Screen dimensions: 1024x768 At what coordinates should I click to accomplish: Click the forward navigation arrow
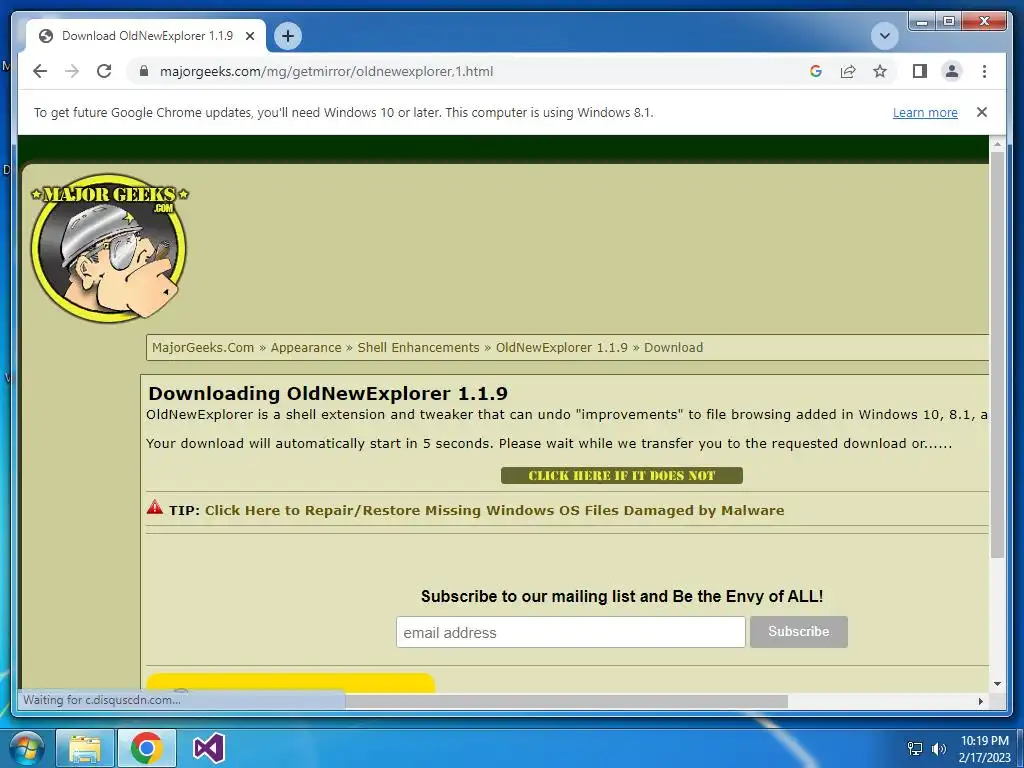click(72, 71)
